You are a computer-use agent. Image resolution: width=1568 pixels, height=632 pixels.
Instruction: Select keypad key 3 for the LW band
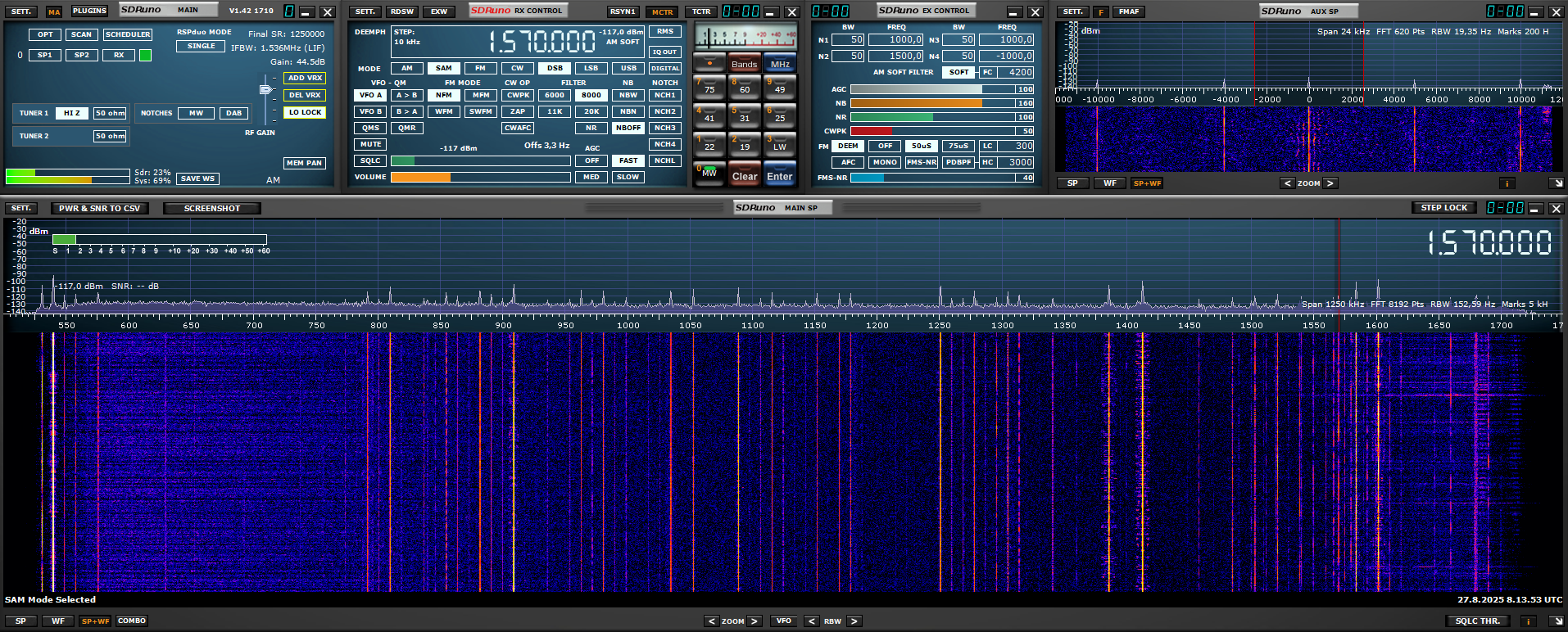(780, 145)
